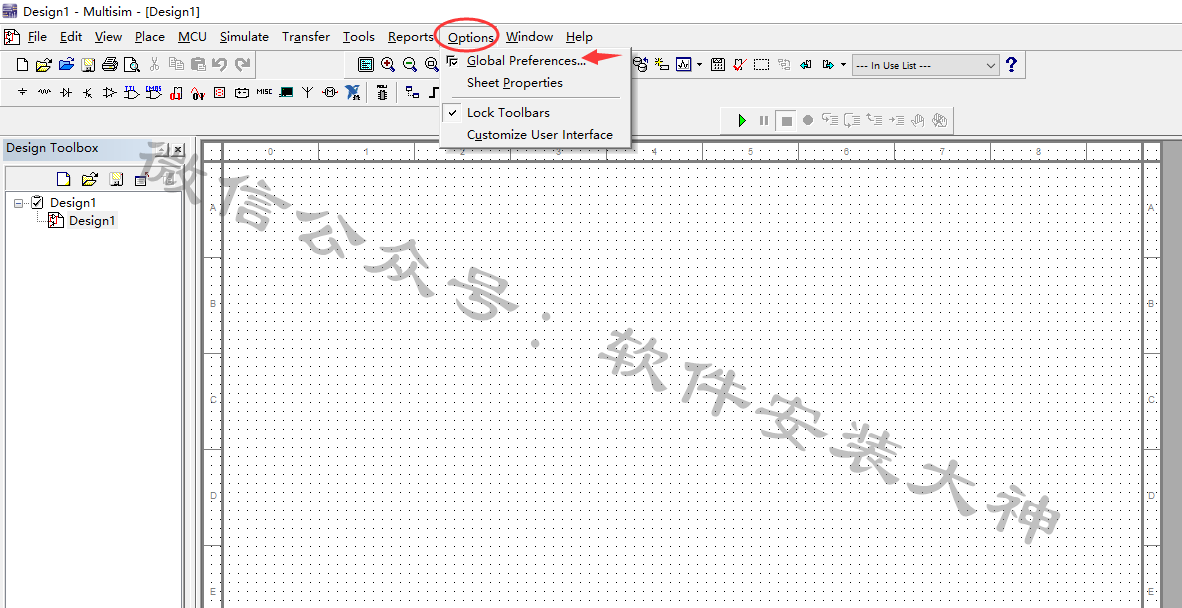Place a CMOS logic gate component
This screenshot has height=608, width=1182.
pyautogui.click(x=154, y=93)
